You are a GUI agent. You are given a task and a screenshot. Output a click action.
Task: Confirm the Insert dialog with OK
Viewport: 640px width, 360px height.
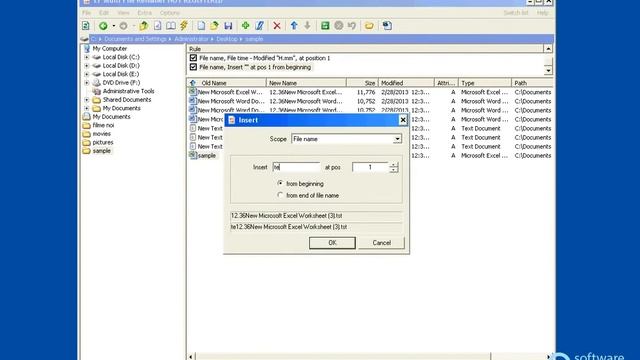[x=332, y=243]
